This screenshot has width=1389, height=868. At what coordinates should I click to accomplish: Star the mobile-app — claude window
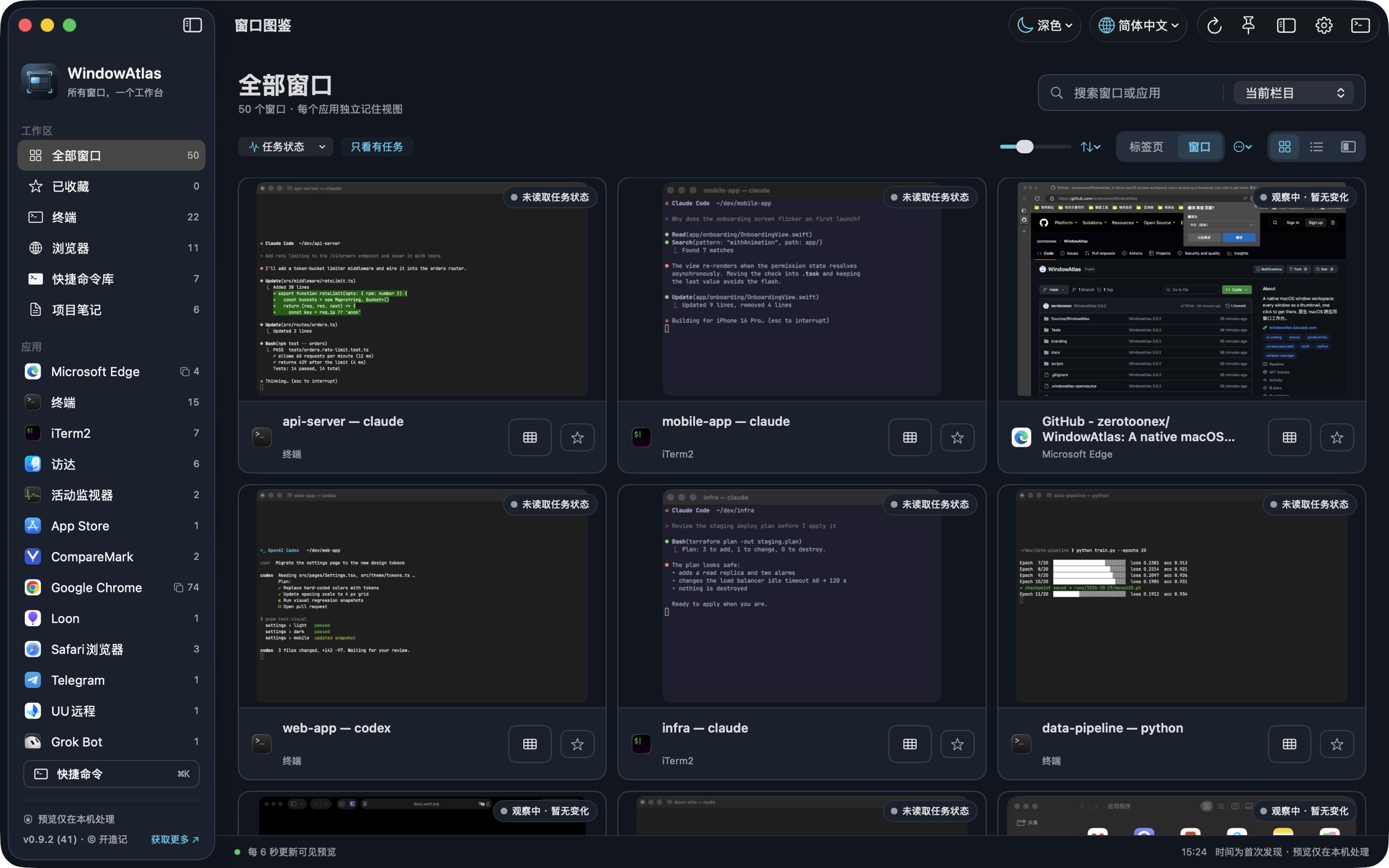[x=957, y=437]
